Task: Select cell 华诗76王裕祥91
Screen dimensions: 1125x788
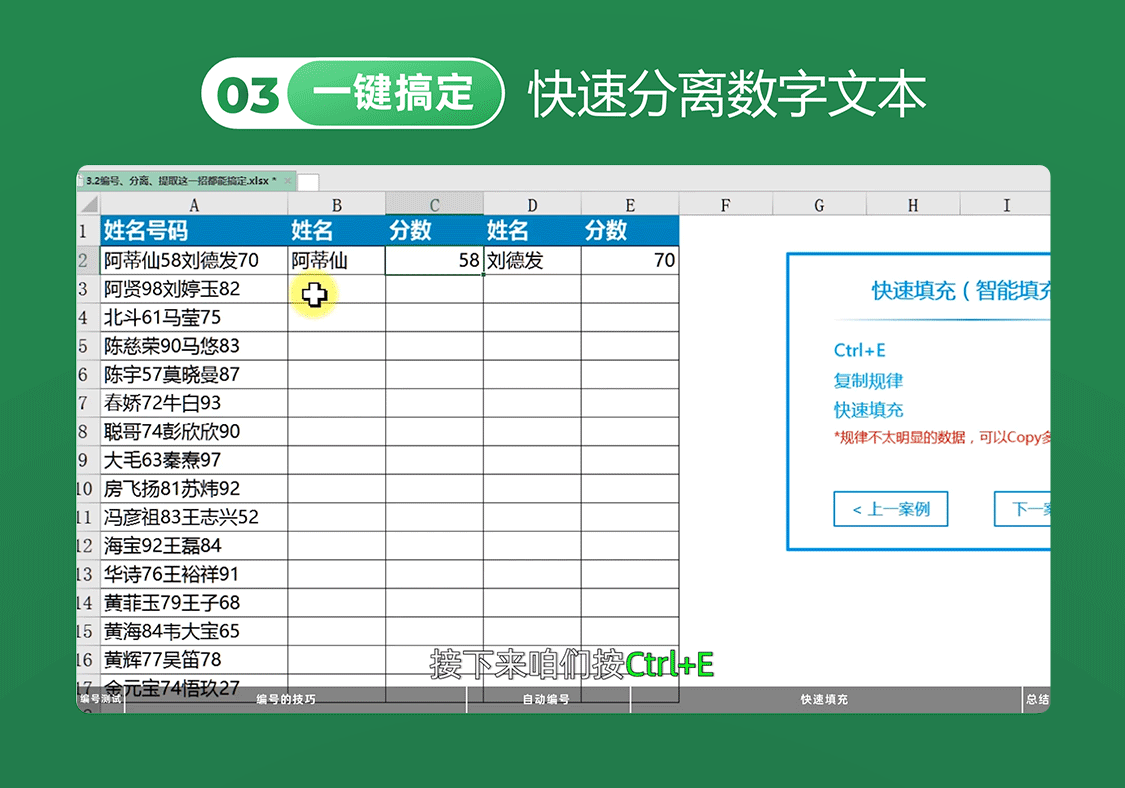Action: click(194, 574)
